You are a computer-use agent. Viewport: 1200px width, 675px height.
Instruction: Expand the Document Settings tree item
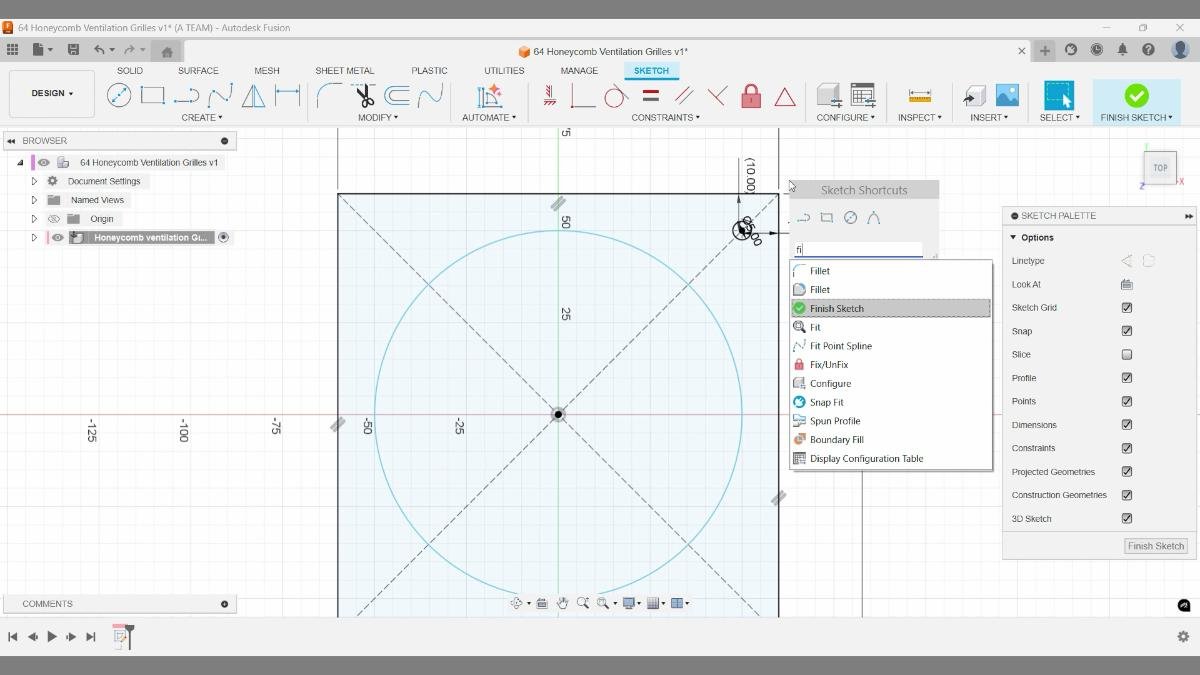34,181
